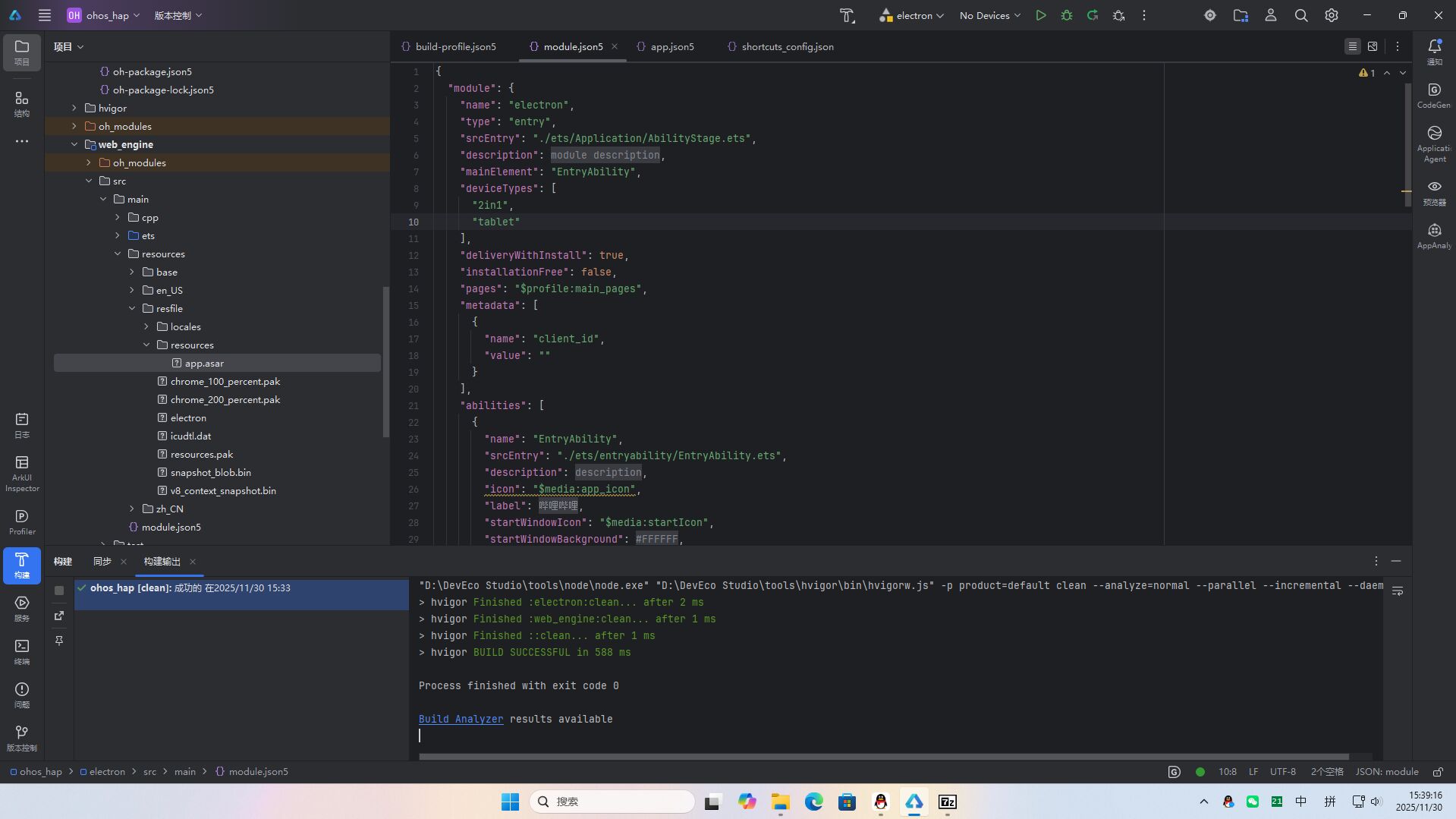Click the Build hammer icon in top toolbar
The image size is (1456, 819).
point(847,15)
